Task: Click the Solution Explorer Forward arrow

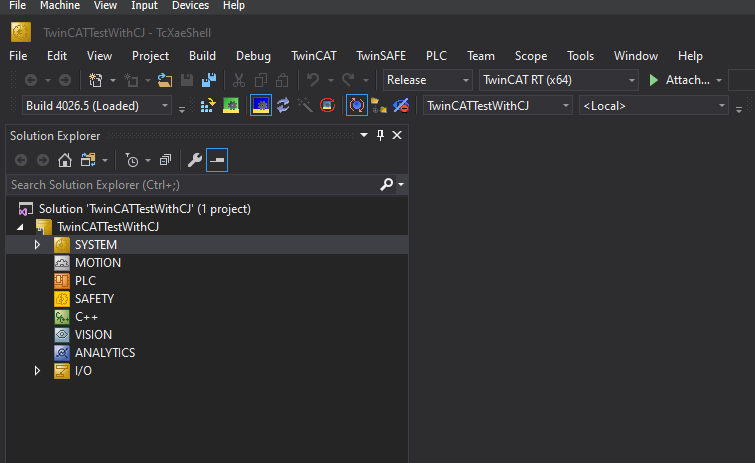Action: 43,160
